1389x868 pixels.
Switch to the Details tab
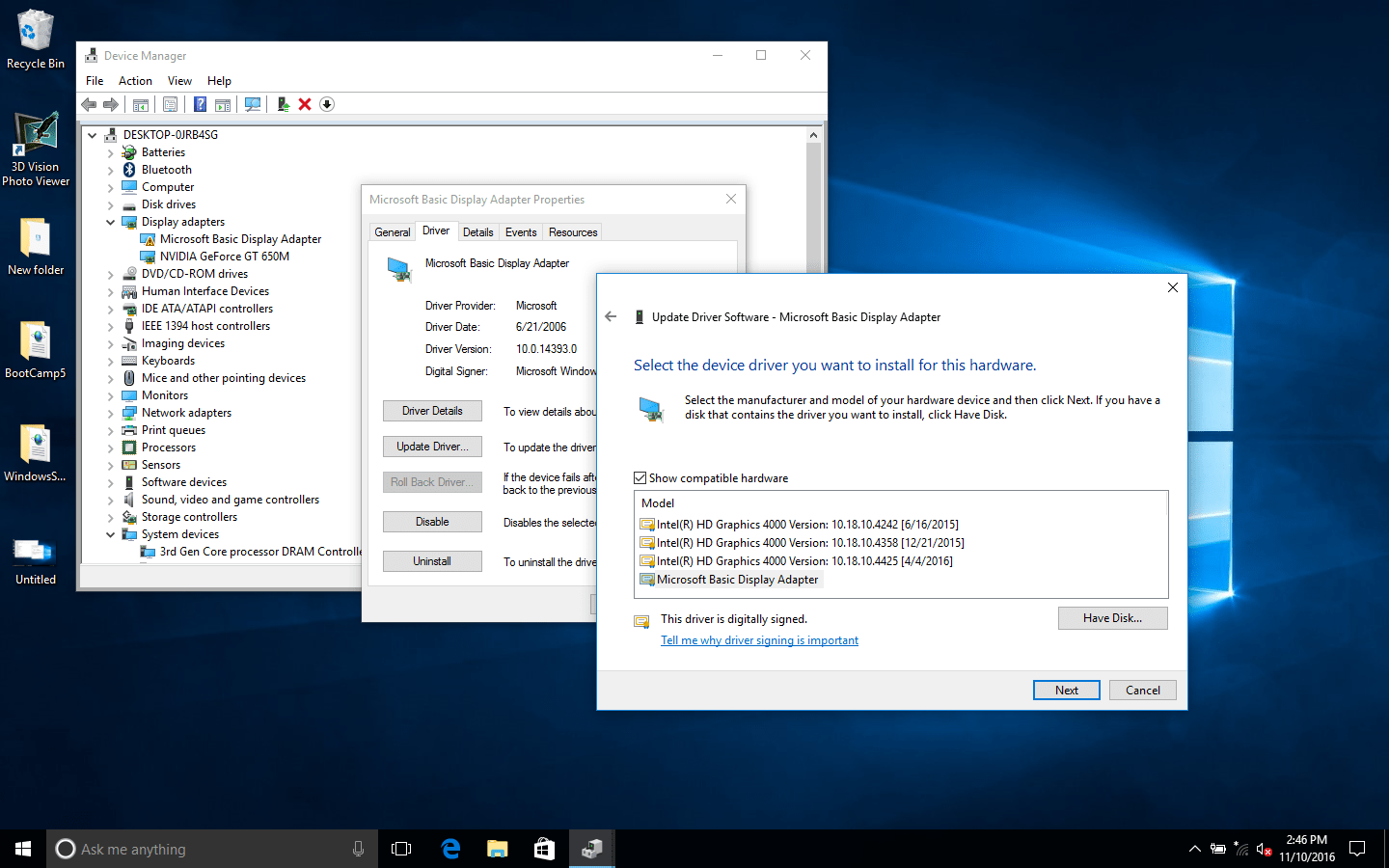pyautogui.click(x=478, y=231)
